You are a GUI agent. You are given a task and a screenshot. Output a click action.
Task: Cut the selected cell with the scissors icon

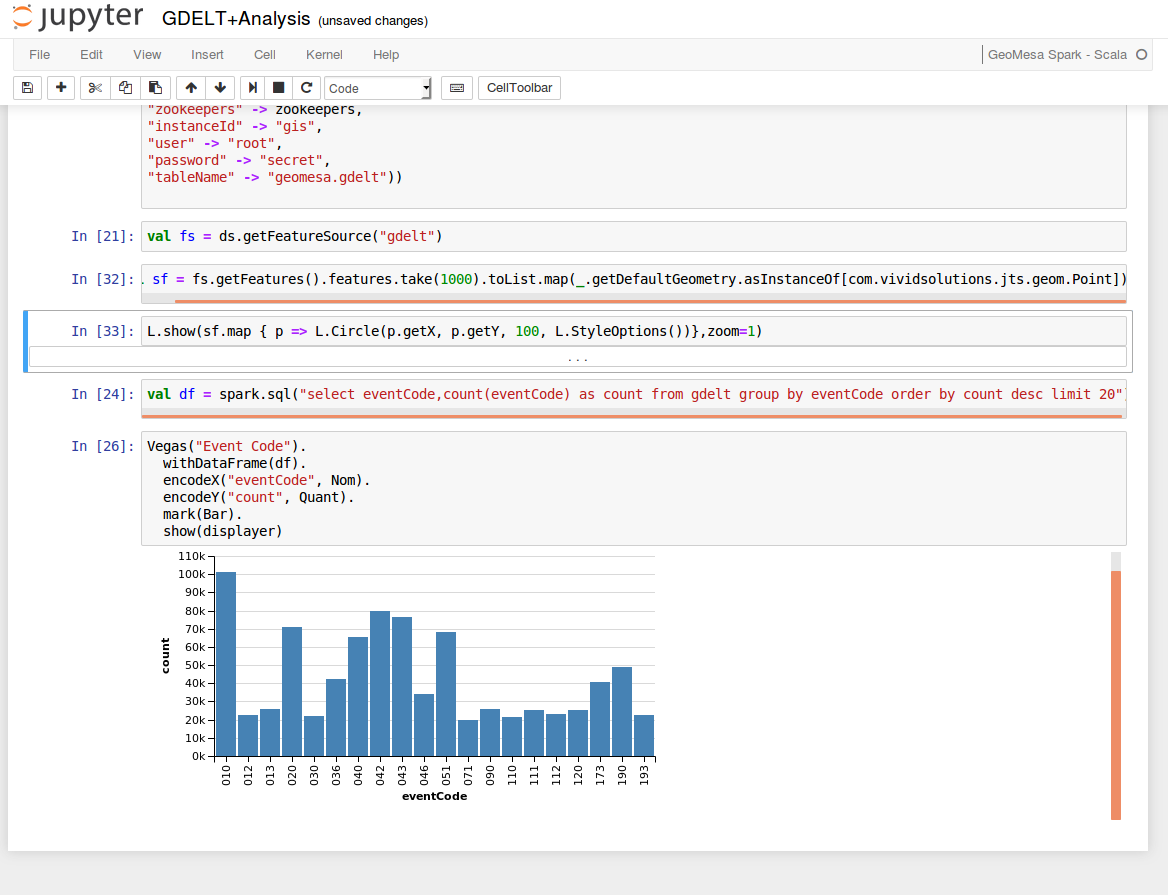(94, 88)
